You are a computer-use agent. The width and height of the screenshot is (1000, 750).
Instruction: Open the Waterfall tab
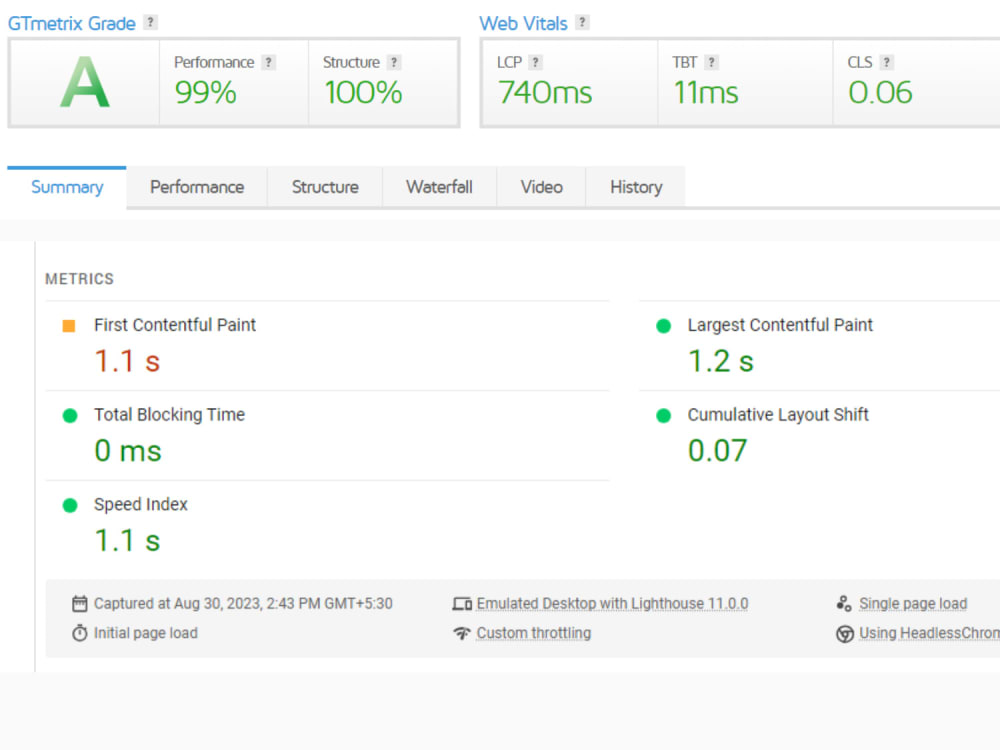click(x=439, y=187)
